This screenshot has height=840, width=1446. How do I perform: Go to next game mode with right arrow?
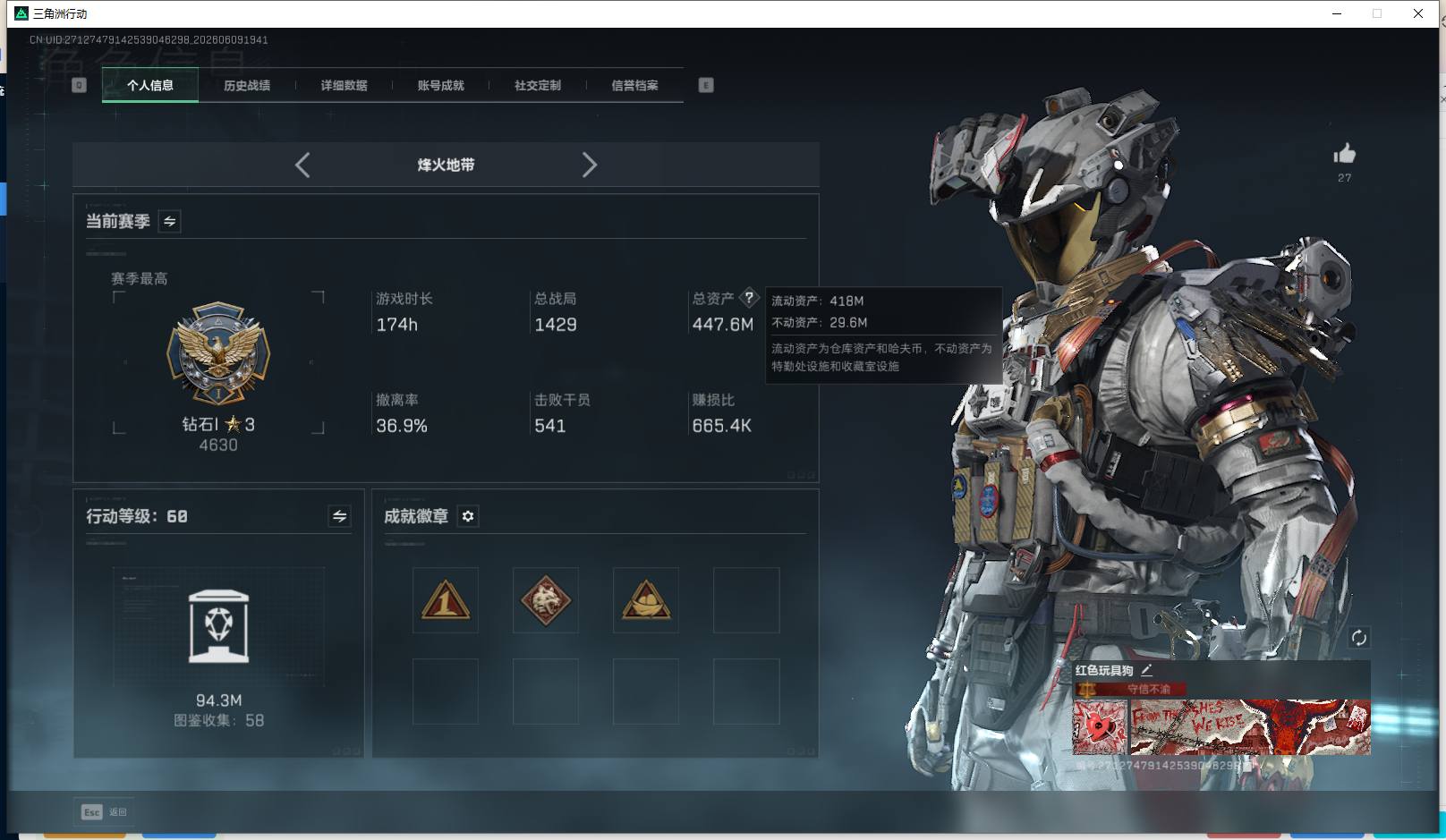pyautogui.click(x=589, y=165)
